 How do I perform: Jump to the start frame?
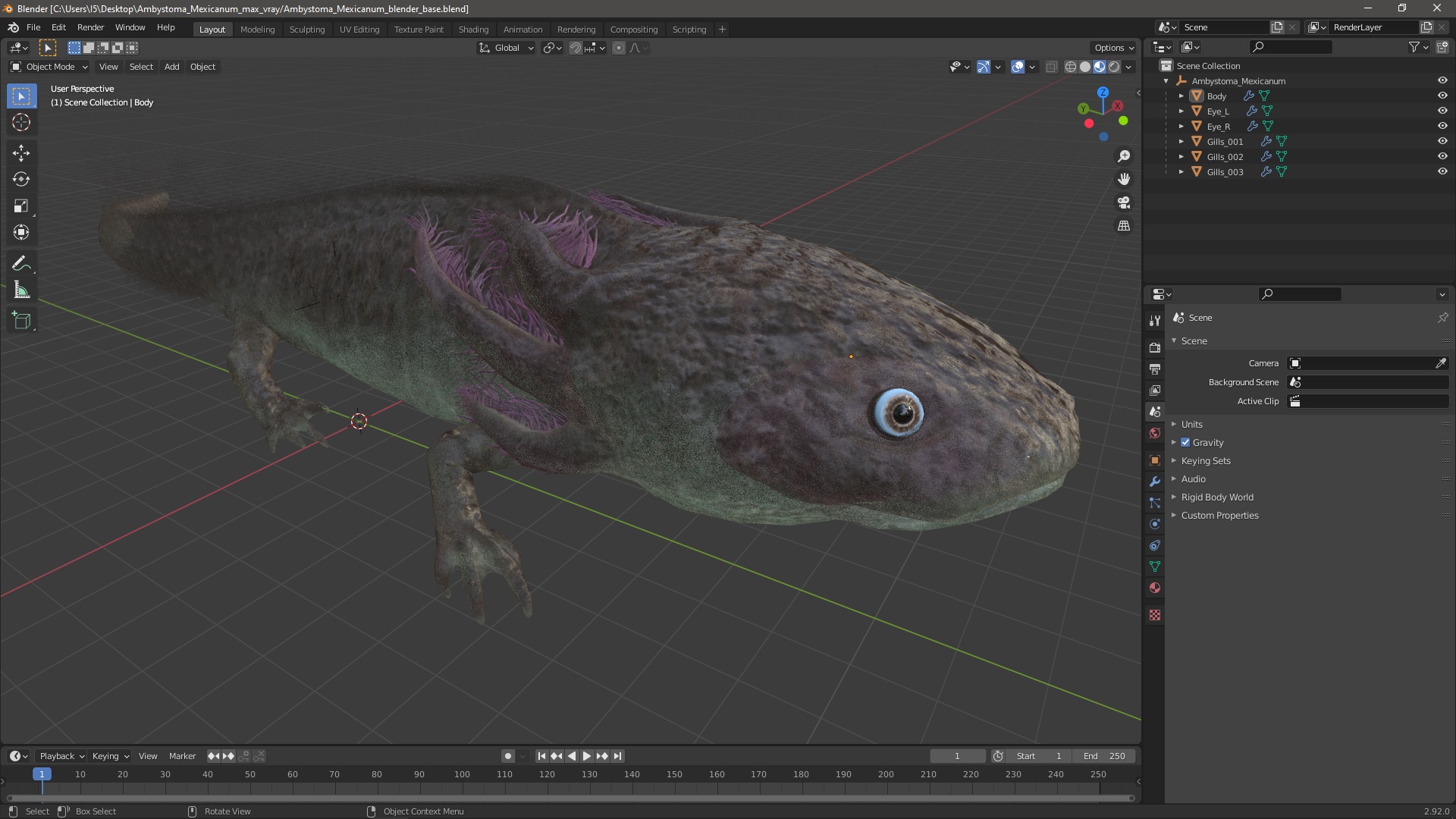541,756
